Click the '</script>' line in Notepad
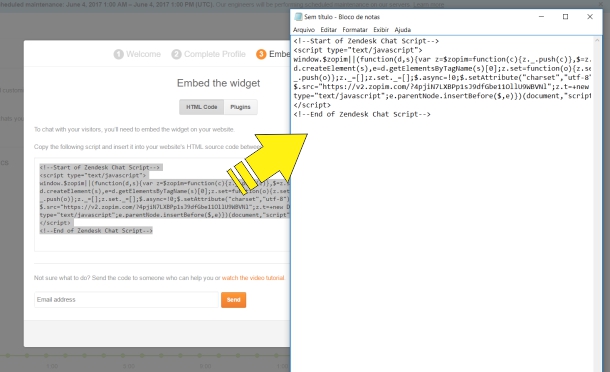 [312, 105]
